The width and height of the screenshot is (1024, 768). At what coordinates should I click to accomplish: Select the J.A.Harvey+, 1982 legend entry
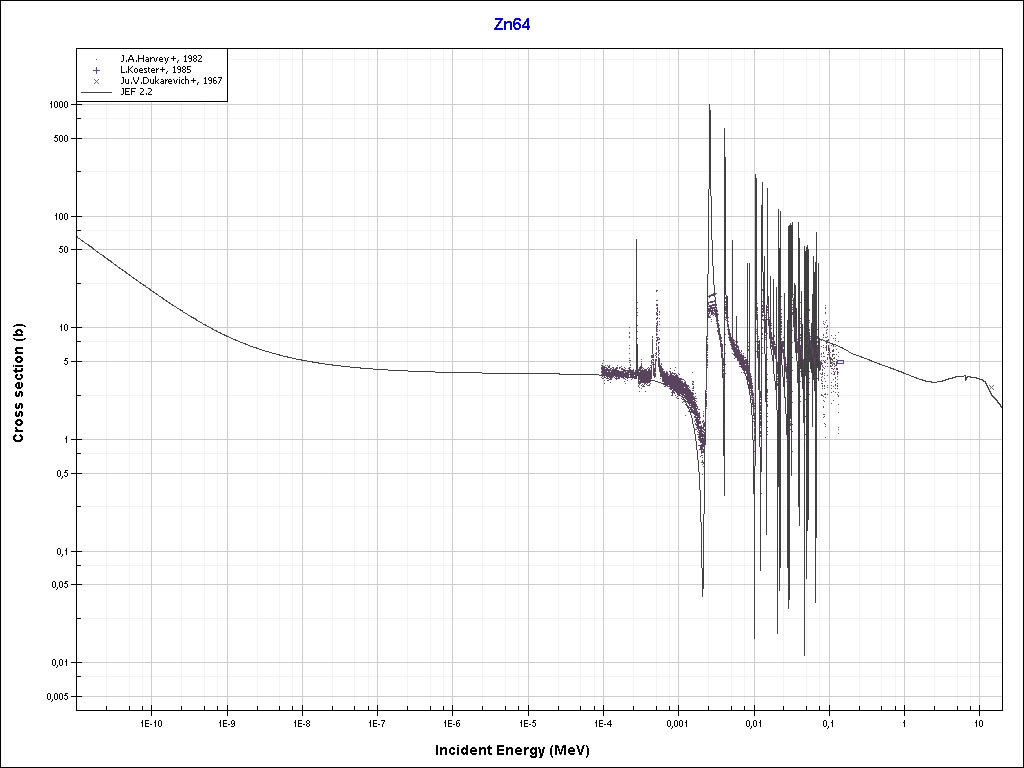tap(160, 59)
